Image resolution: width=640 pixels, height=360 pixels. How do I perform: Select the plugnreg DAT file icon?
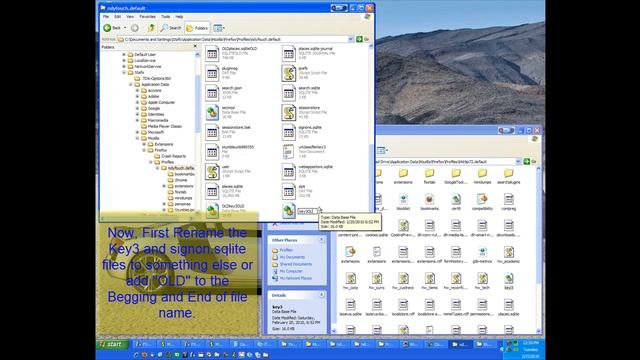(x=212, y=73)
